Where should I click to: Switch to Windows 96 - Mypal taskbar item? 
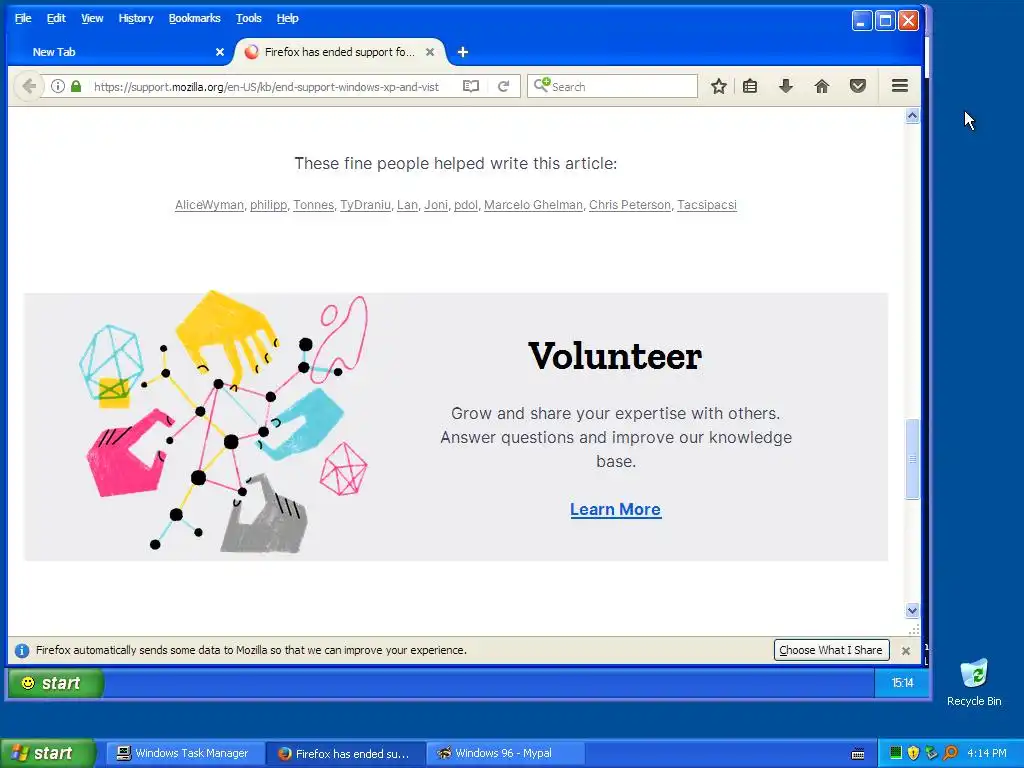504,754
